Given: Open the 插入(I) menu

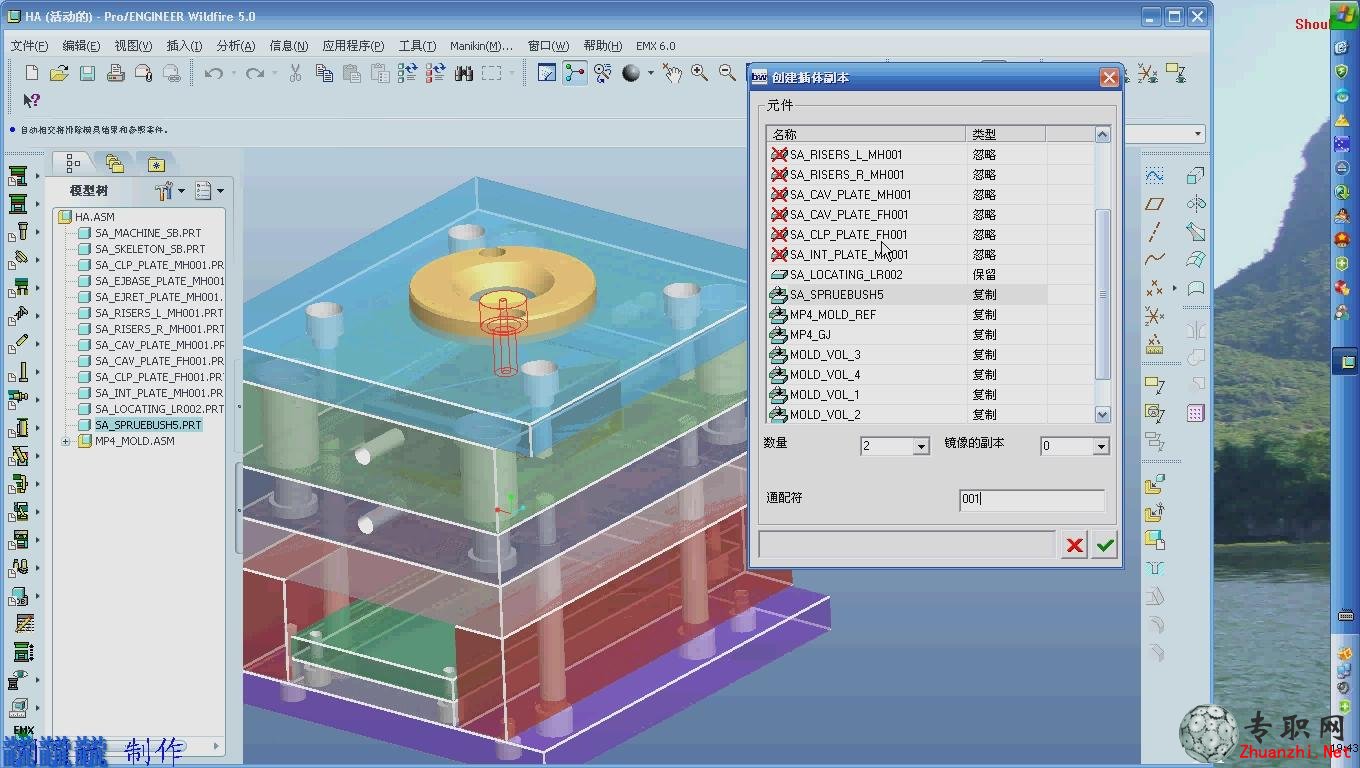Looking at the screenshot, I should pyautogui.click(x=184, y=46).
